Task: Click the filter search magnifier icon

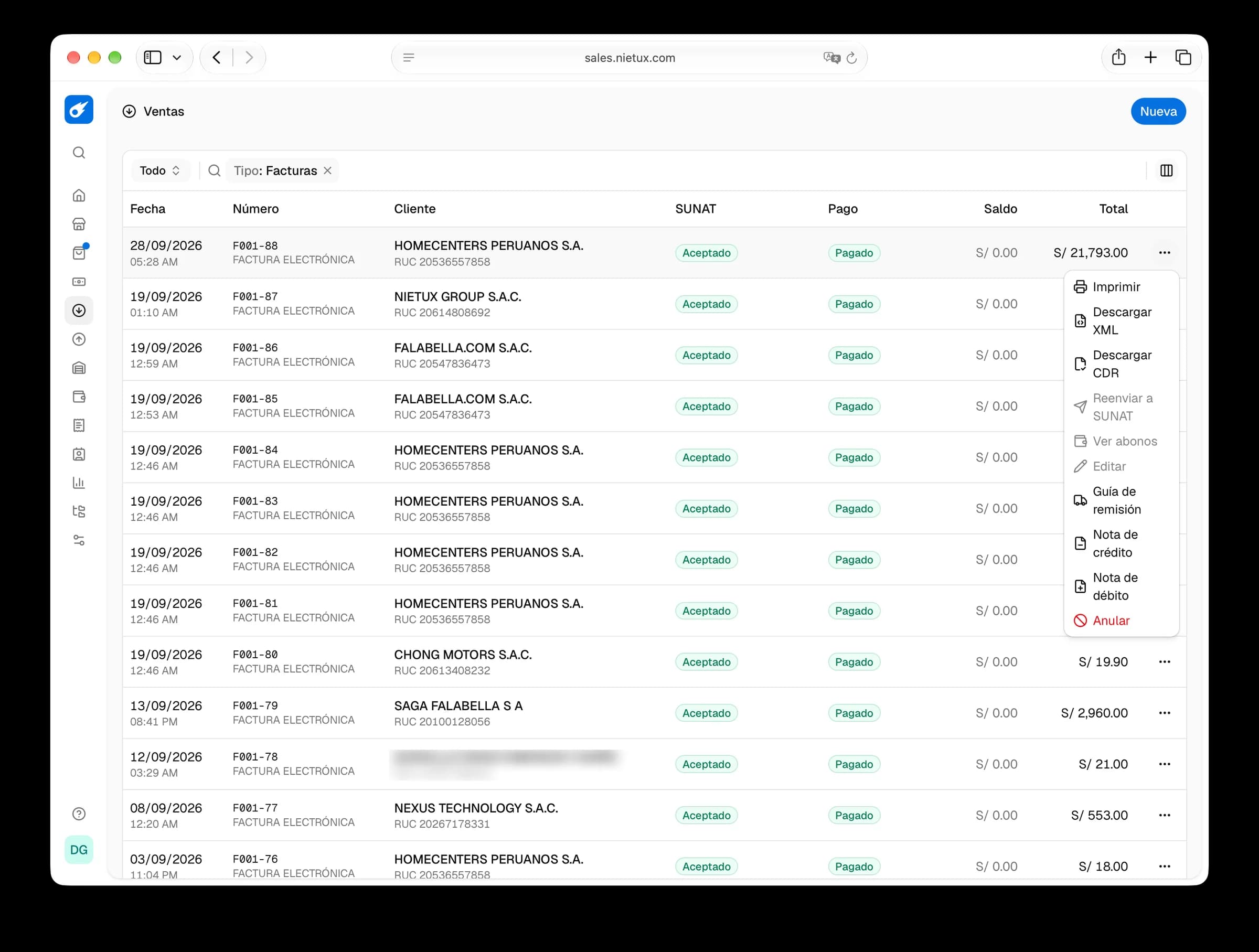Action: pyautogui.click(x=215, y=170)
